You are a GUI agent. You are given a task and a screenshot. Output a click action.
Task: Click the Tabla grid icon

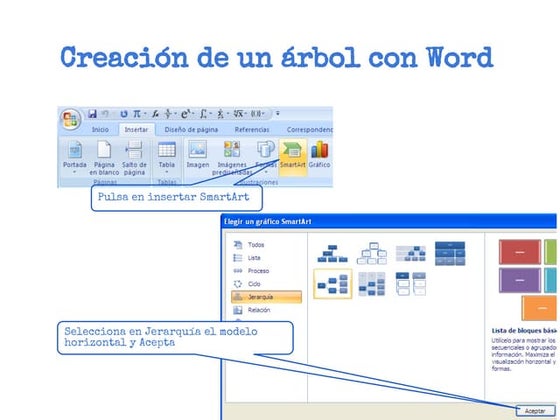coord(167,150)
